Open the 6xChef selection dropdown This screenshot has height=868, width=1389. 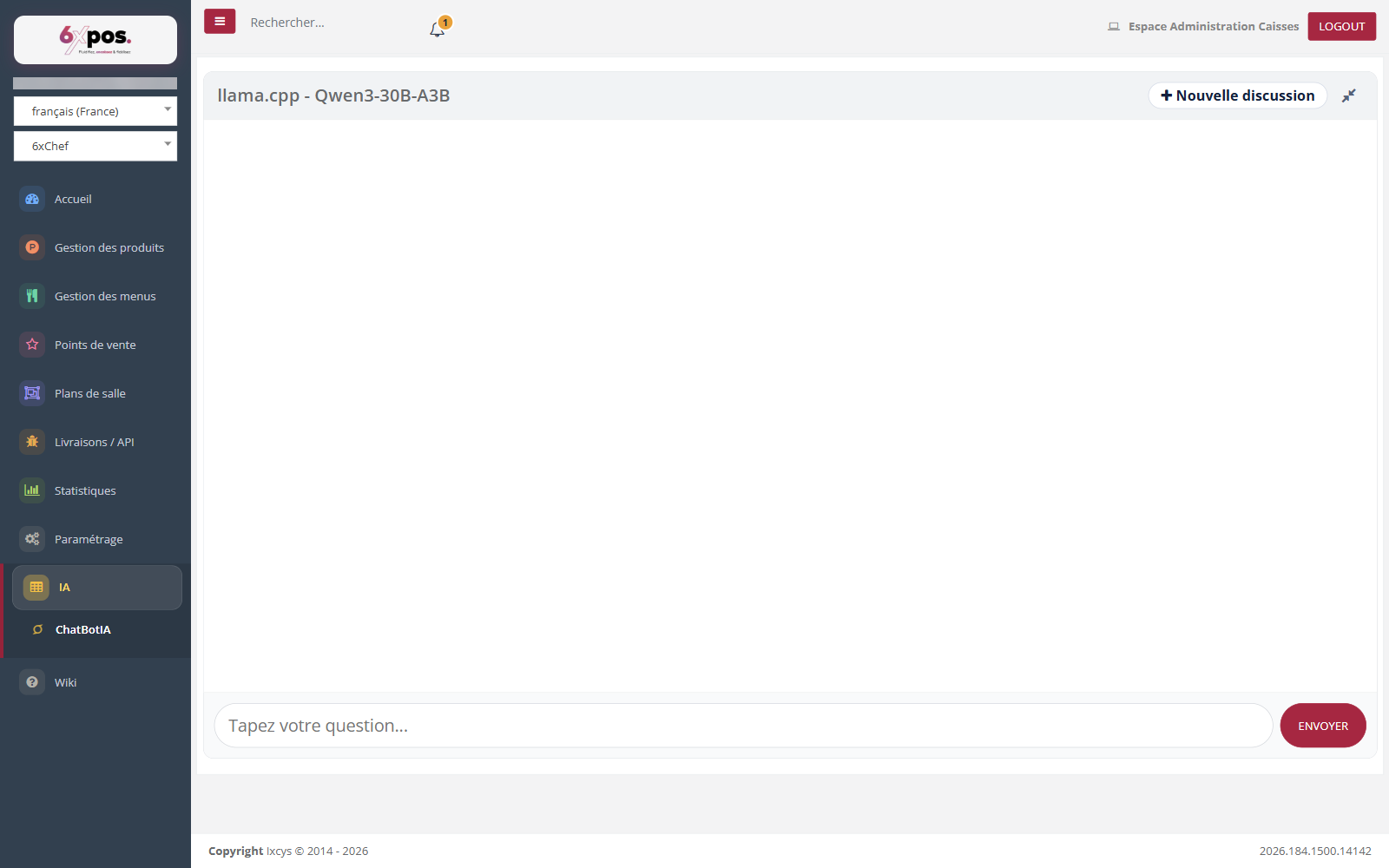tap(95, 146)
